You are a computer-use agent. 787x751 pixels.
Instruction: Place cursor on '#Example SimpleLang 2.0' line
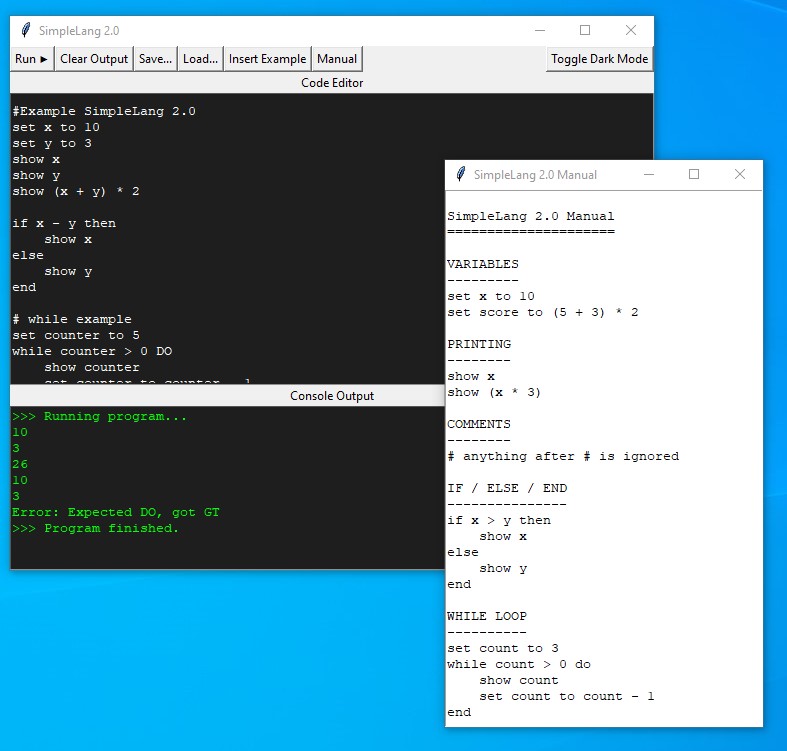pos(104,111)
